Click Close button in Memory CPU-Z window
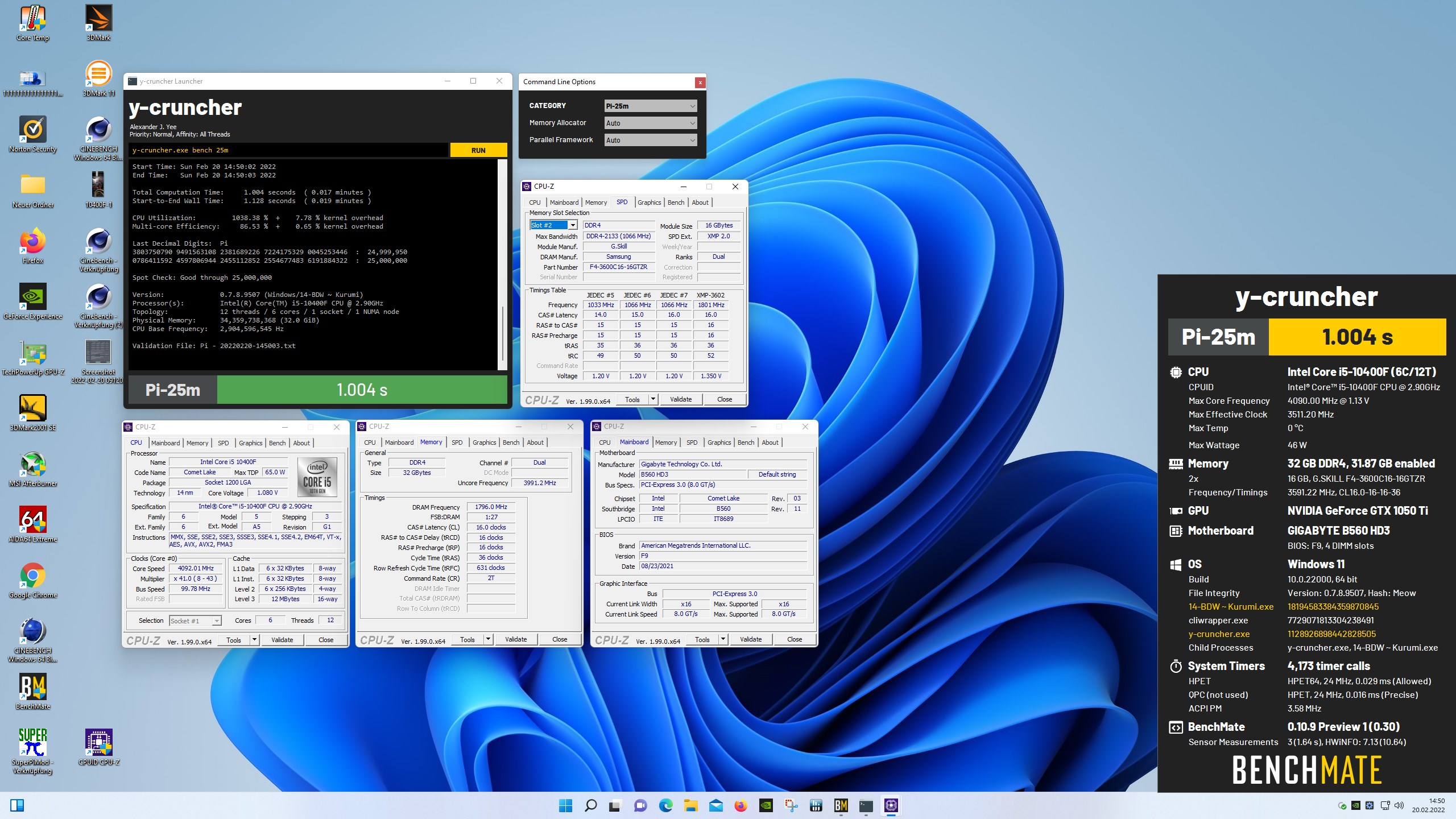1456x819 pixels. 560,639
